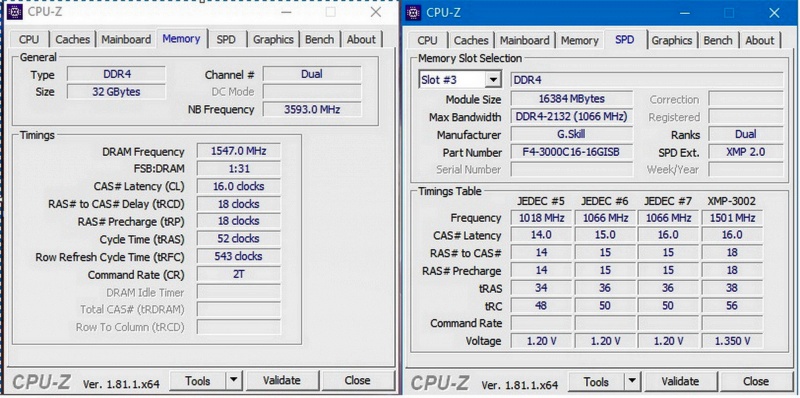
Task: Switch to the Memory tab in right window
Action: [x=579, y=40]
